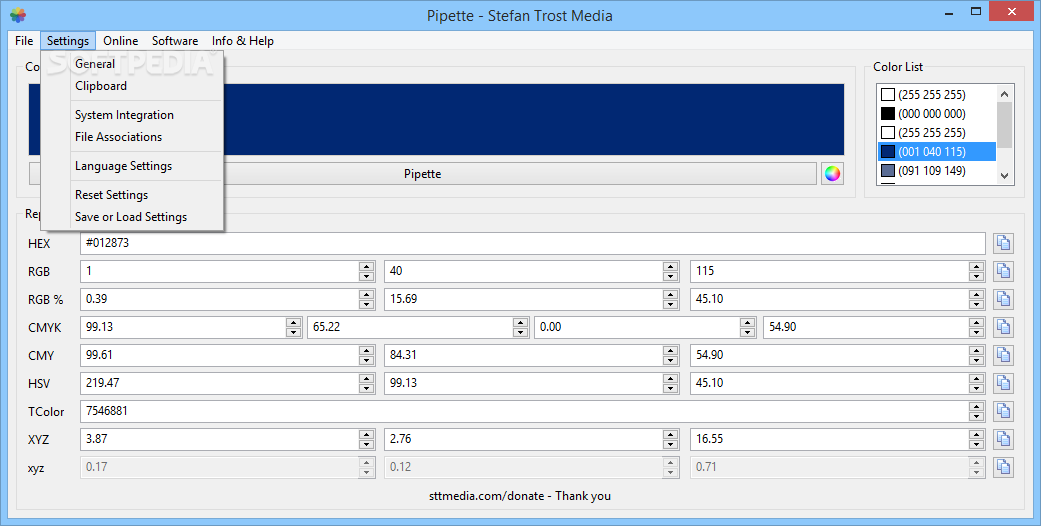Screen dimensions: 1041x526
Task: Increase RGB % 0.39 stepper
Action: (x=366, y=295)
